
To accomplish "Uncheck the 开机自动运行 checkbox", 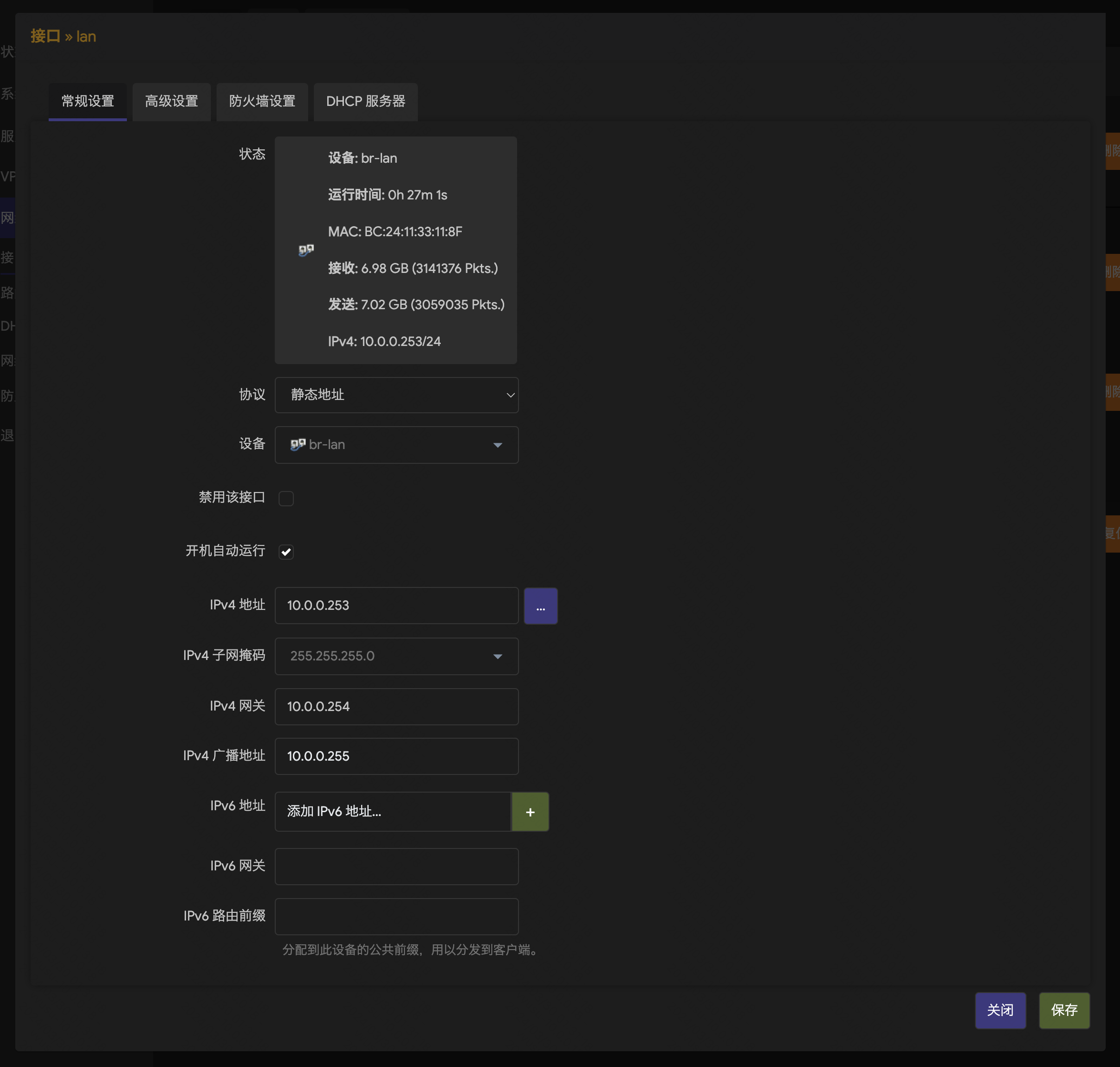I will point(286,552).
